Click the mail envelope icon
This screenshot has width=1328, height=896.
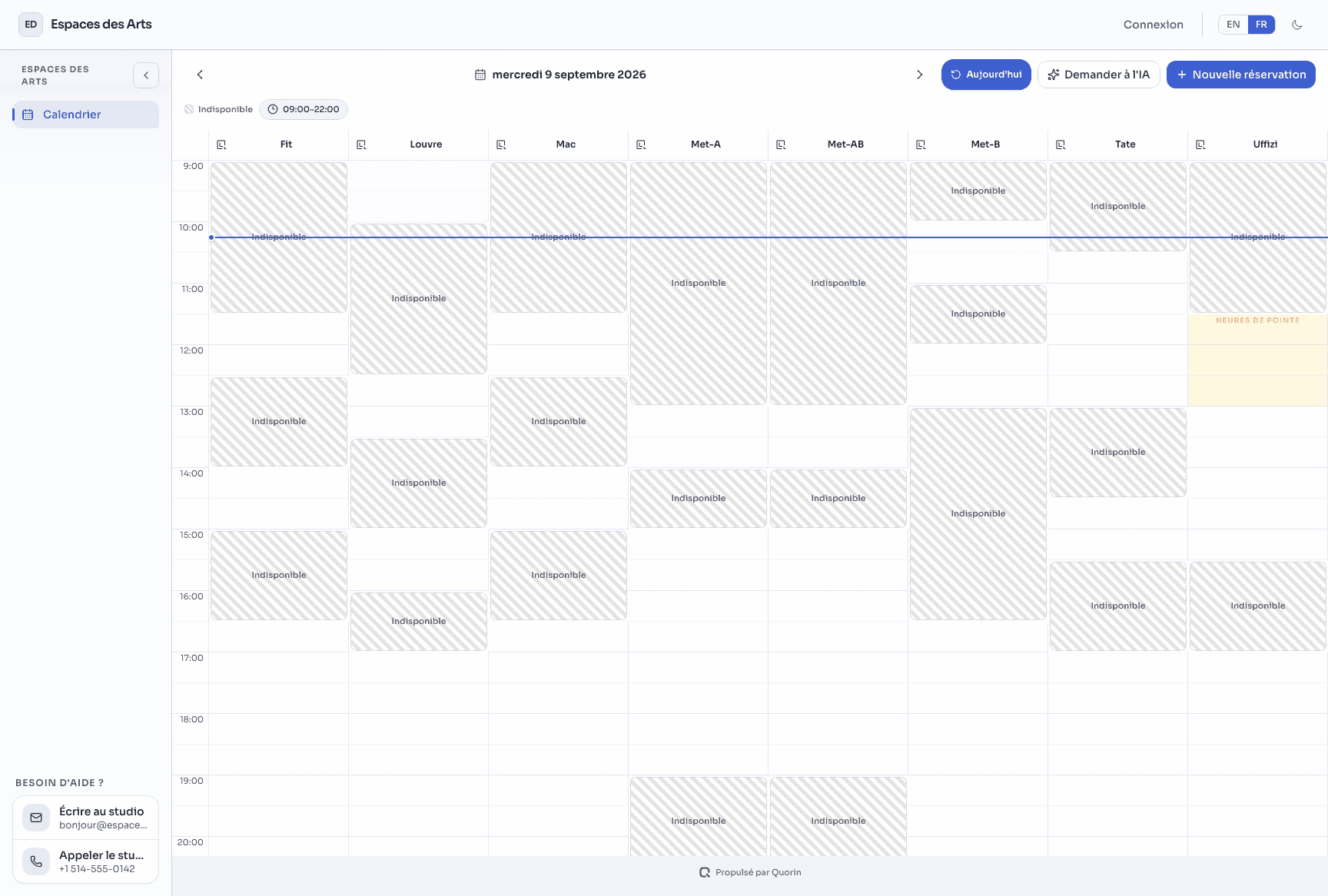(36, 818)
